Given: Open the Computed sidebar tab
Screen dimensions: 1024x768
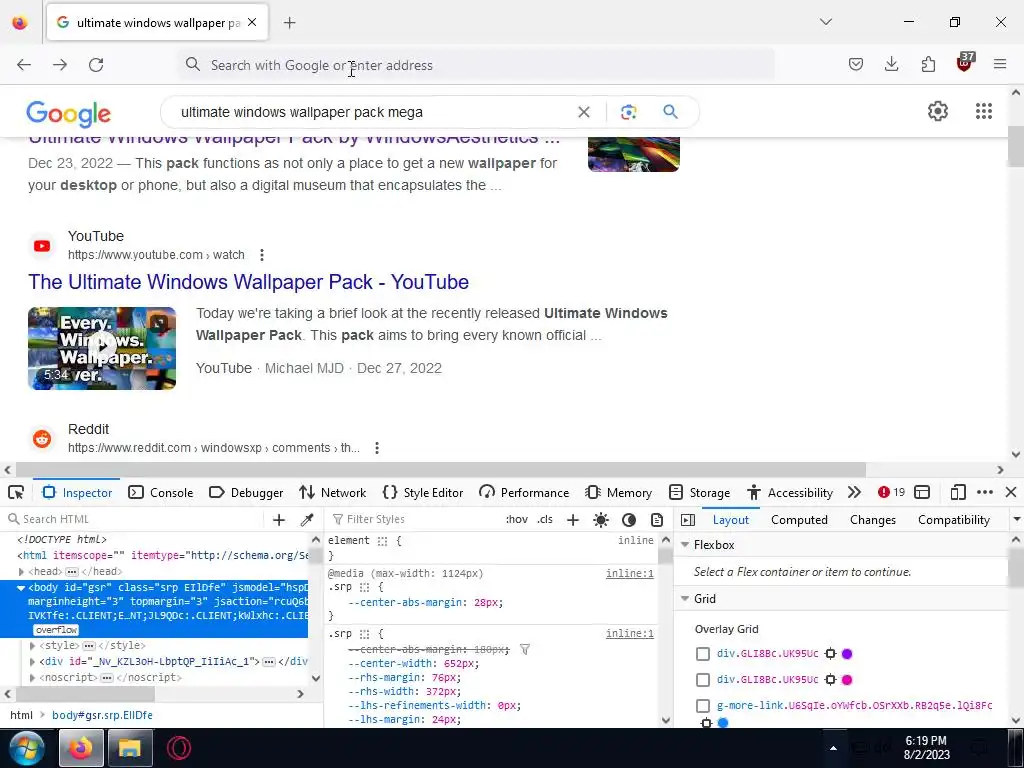Looking at the screenshot, I should (799, 520).
